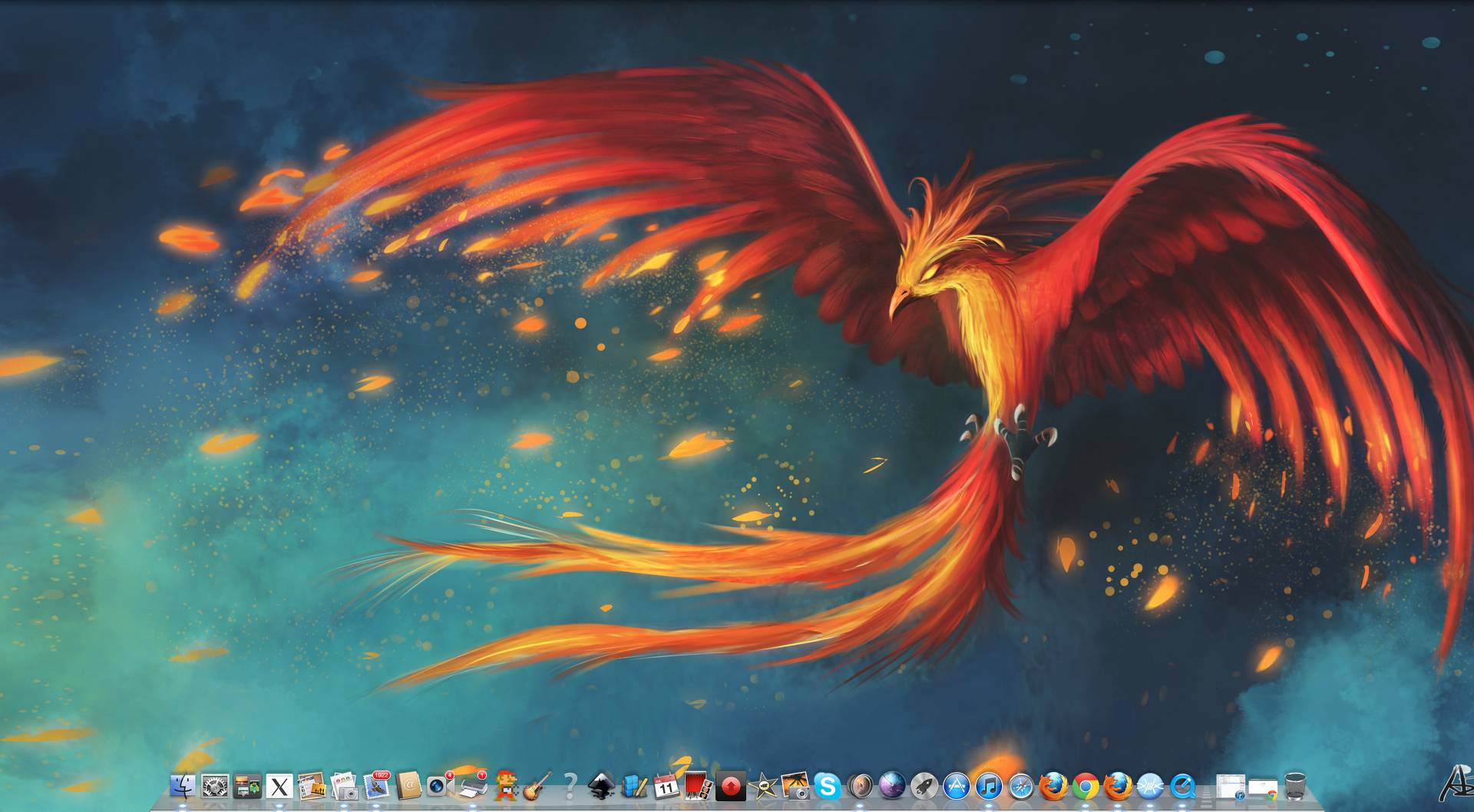Open Finder from the dock

tap(182, 786)
